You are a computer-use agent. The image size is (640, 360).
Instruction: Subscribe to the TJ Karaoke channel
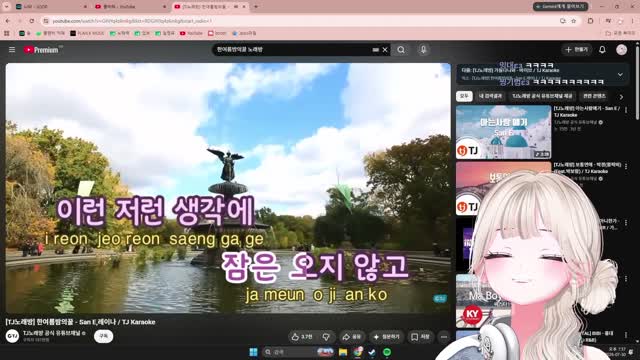click(104, 336)
